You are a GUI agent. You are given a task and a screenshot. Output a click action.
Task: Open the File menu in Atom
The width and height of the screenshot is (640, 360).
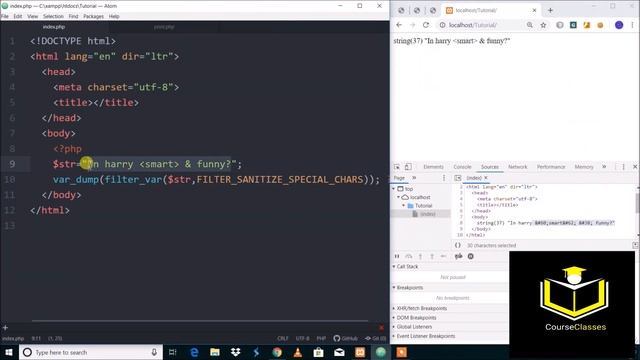pos(5,16)
